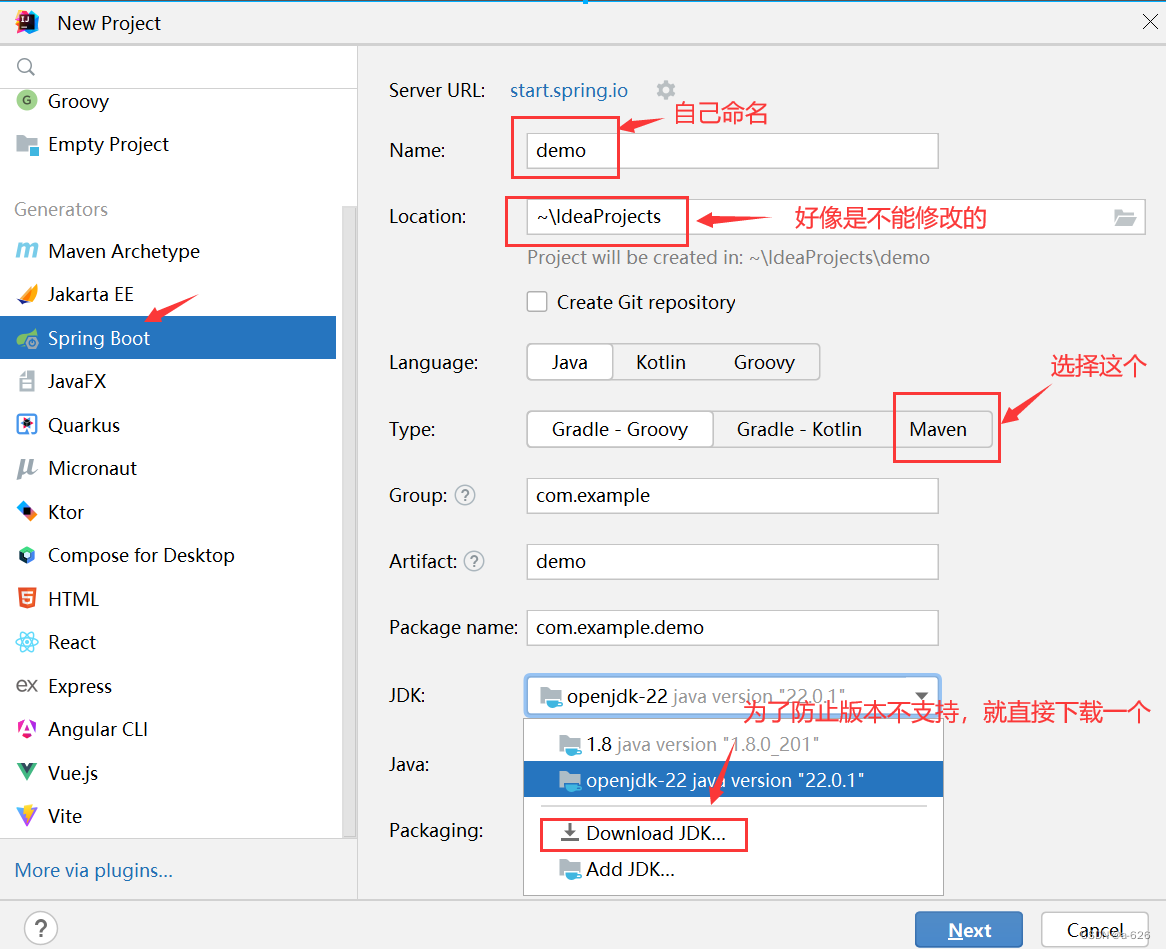This screenshot has width=1166, height=949.
Task: Select the Quarkus generator icon
Action: click(x=28, y=424)
